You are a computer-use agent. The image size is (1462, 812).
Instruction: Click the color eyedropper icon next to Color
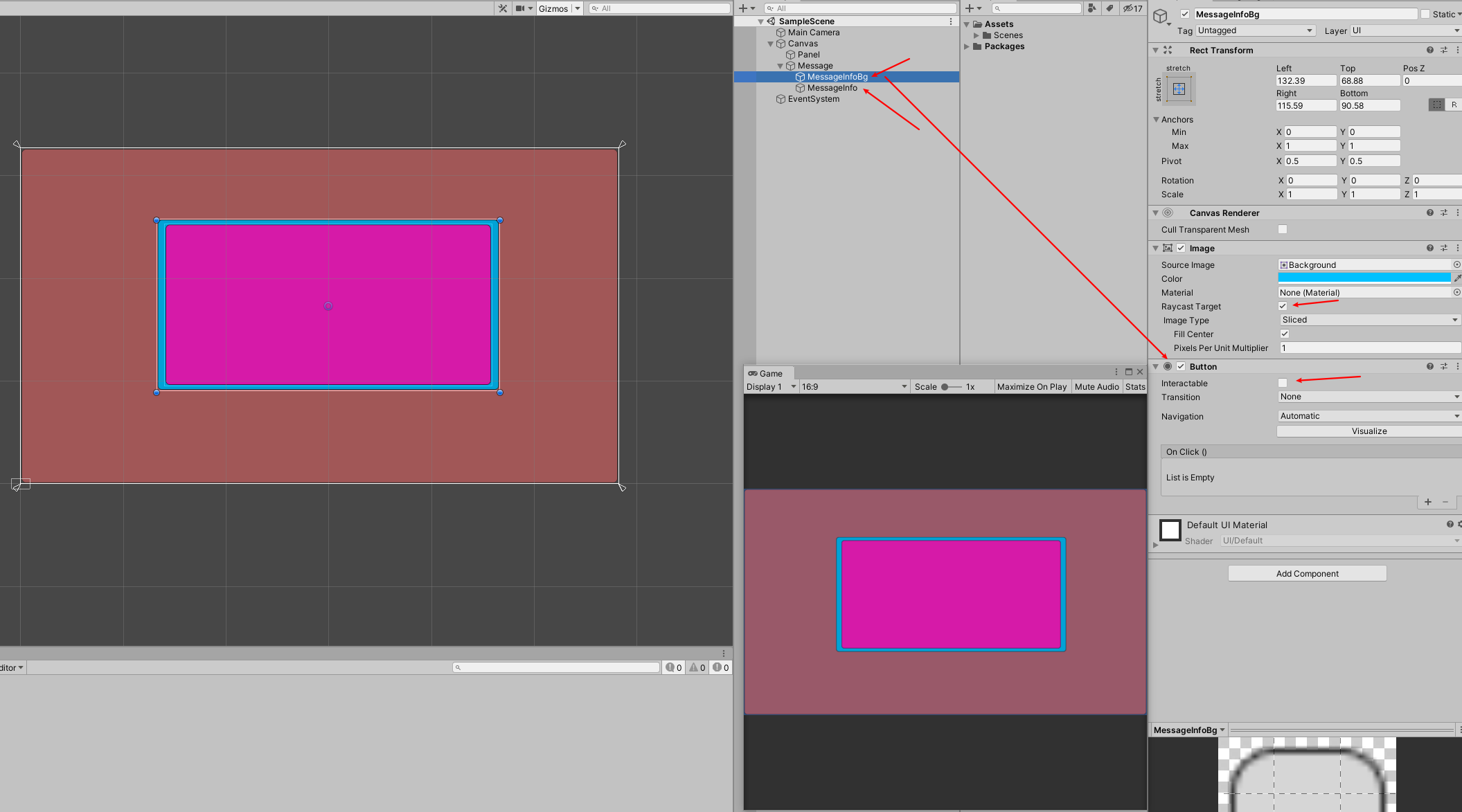point(1456,278)
